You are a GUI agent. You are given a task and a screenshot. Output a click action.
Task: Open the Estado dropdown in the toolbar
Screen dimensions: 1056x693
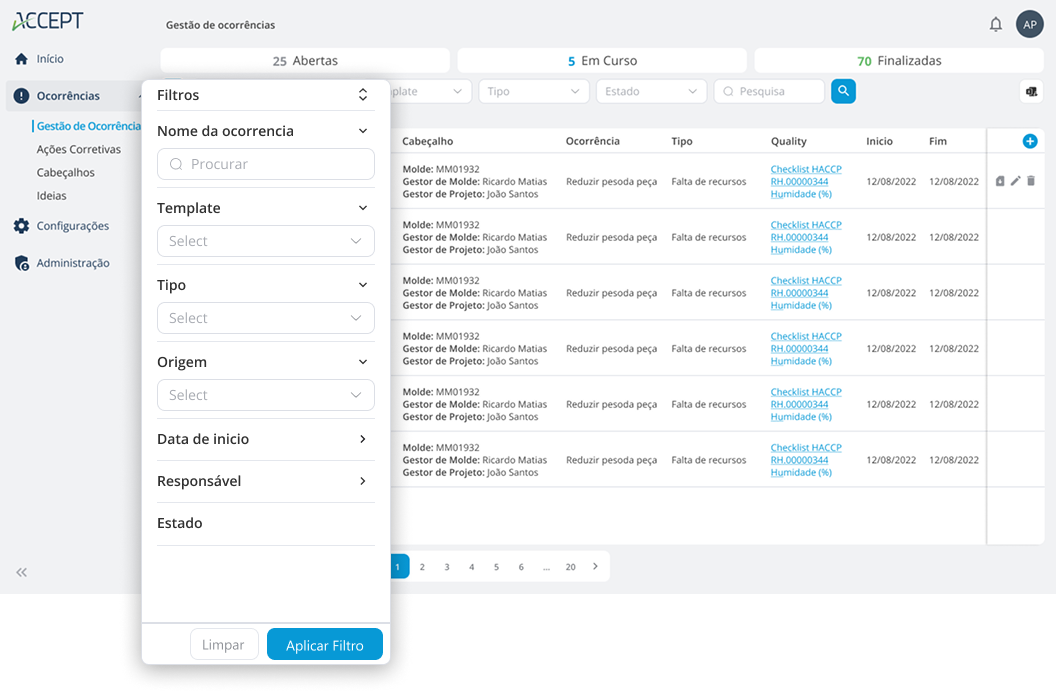coord(651,91)
